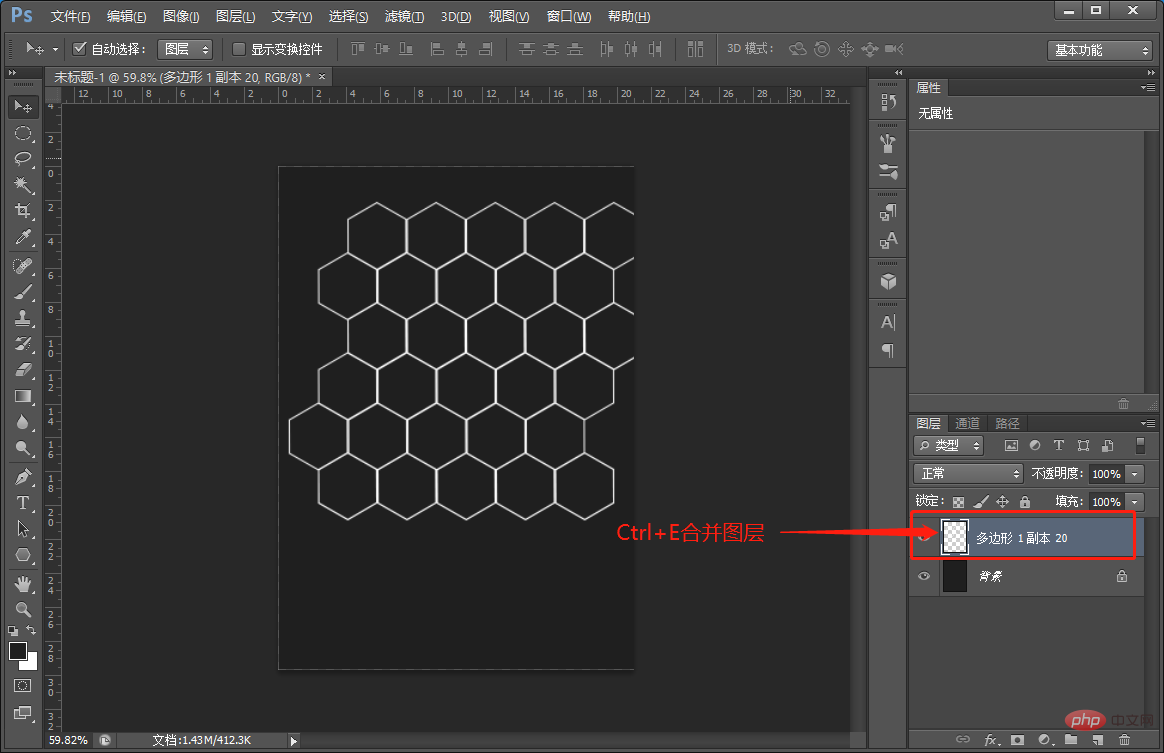Select the Polygon shape tool

click(x=23, y=555)
